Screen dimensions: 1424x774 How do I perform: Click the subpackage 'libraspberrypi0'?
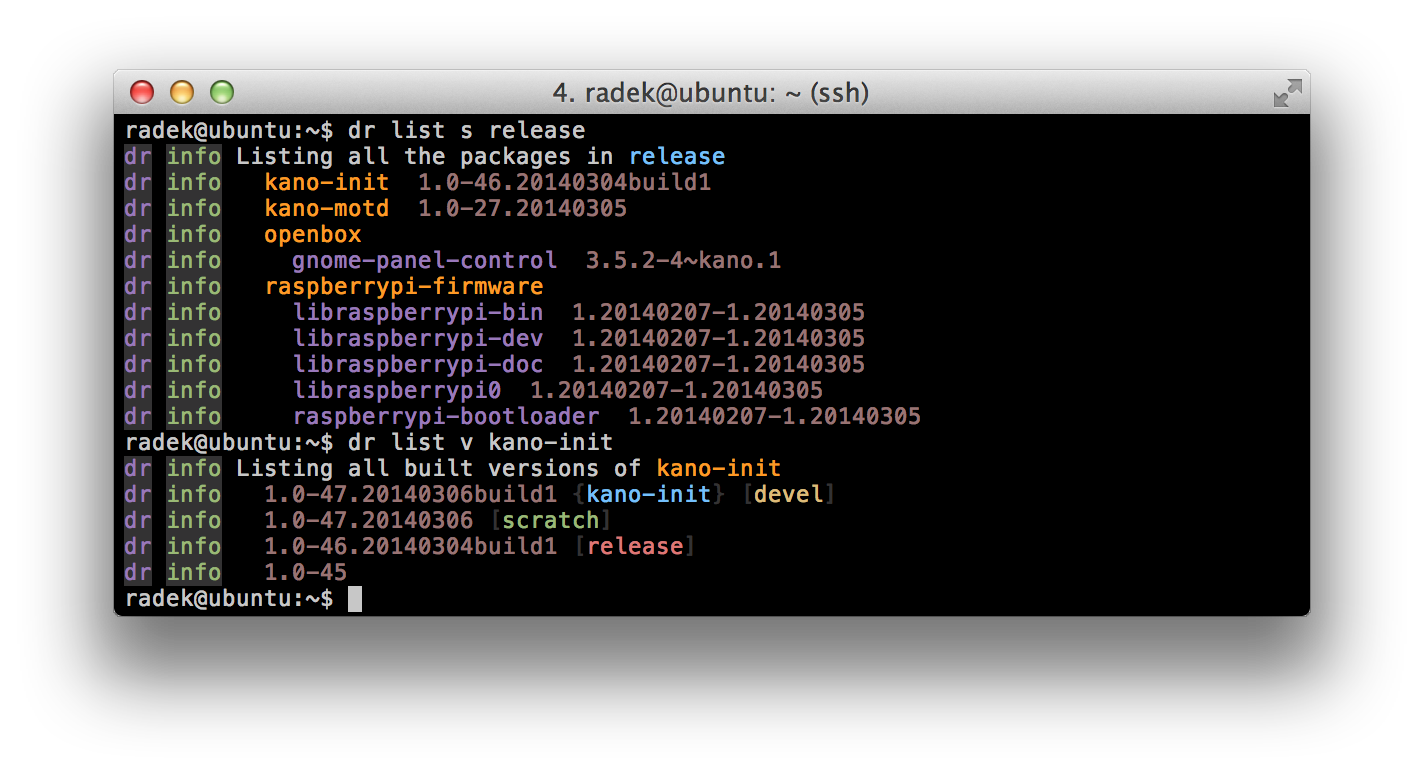pyautogui.click(x=397, y=390)
